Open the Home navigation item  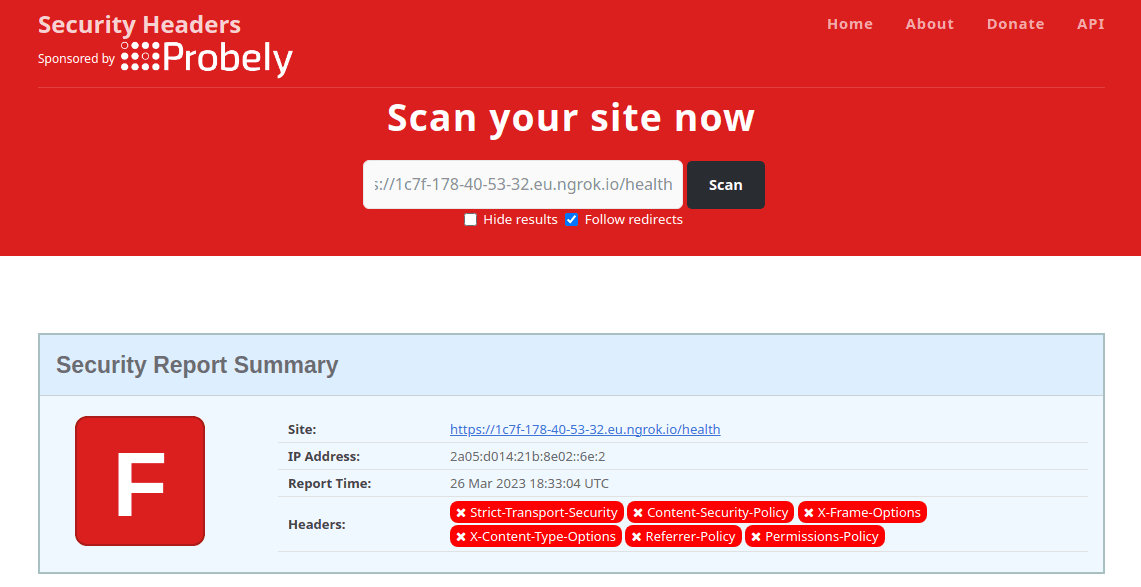pyautogui.click(x=850, y=24)
